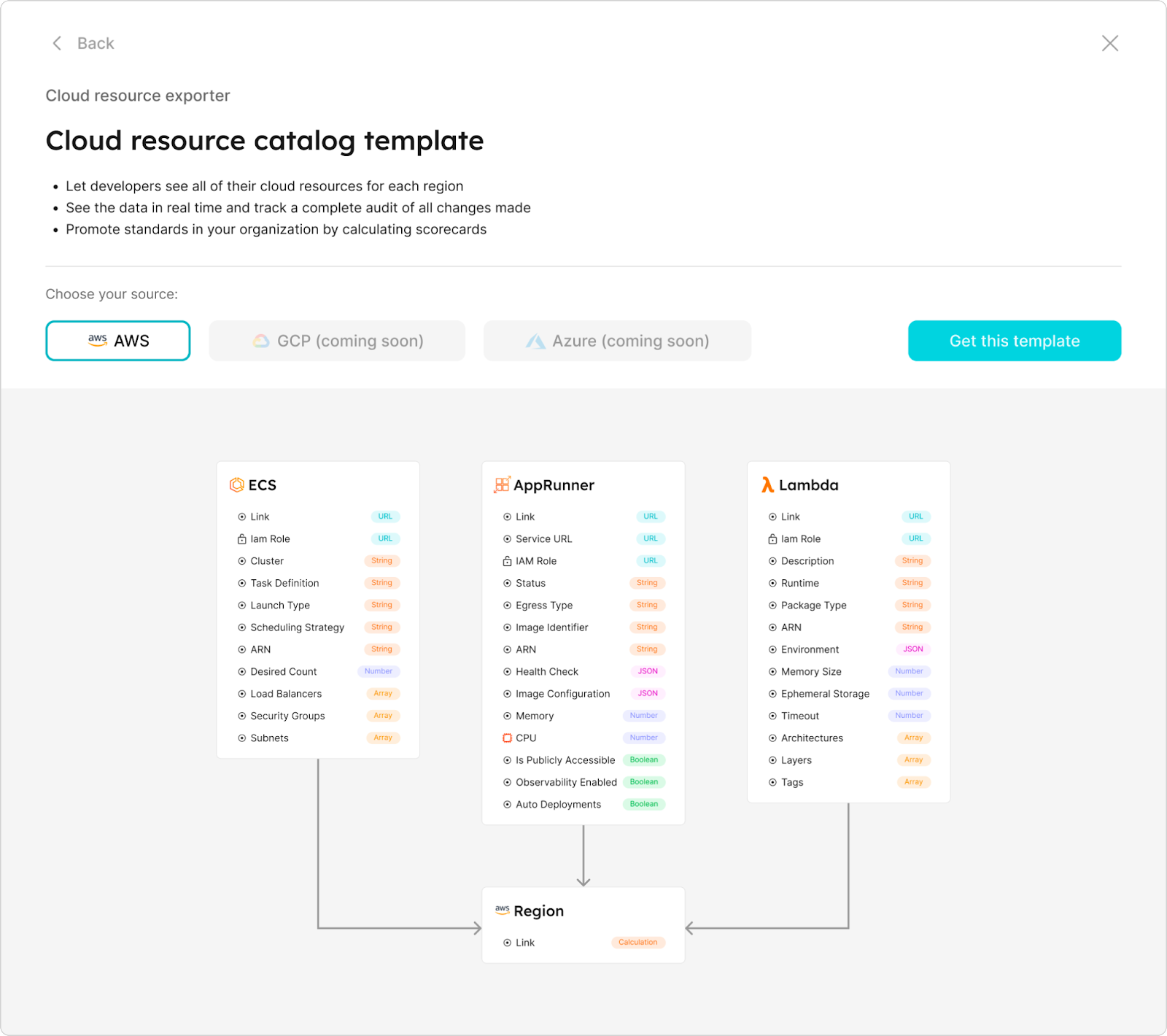Choose the Azure (coming soon) source
1167x1036 pixels.
point(617,341)
